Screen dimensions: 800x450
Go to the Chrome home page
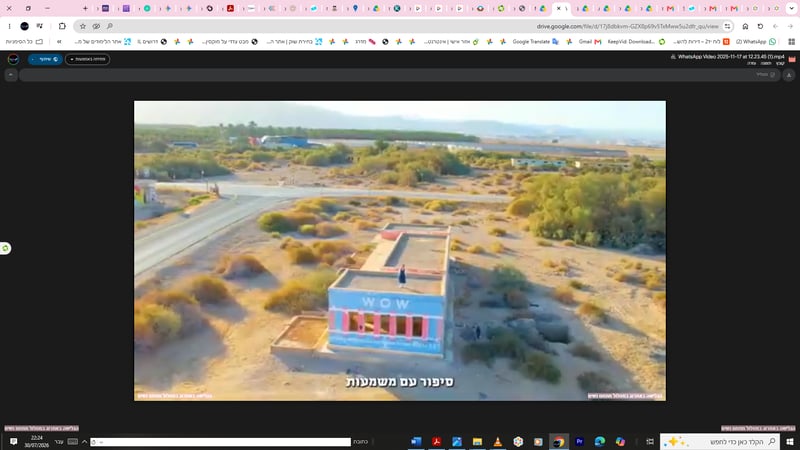pos(745,26)
